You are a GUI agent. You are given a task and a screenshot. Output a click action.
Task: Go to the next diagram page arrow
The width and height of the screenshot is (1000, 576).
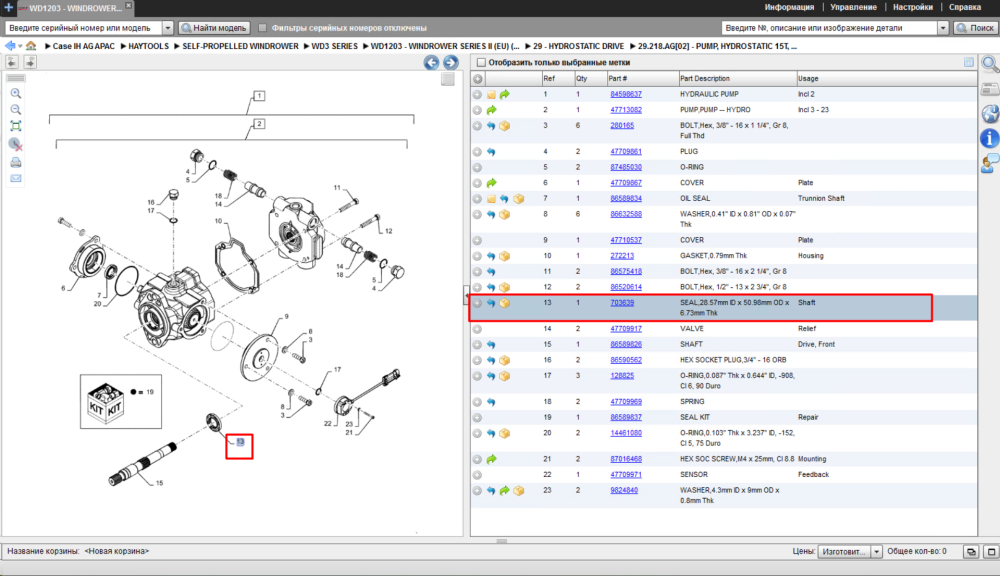point(450,63)
